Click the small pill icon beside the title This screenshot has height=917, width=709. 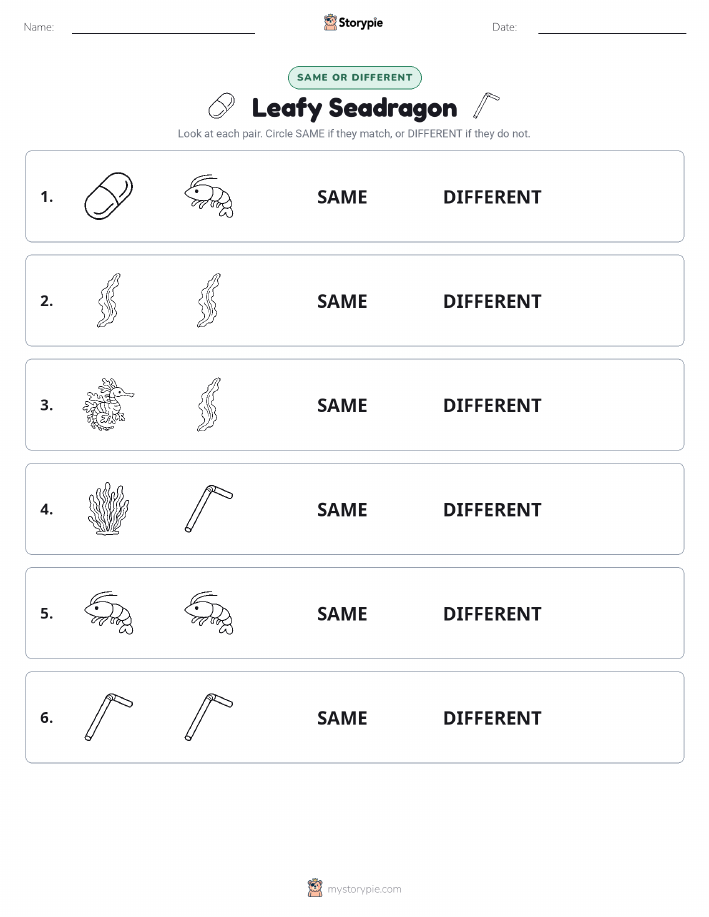(x=222, y=106)
